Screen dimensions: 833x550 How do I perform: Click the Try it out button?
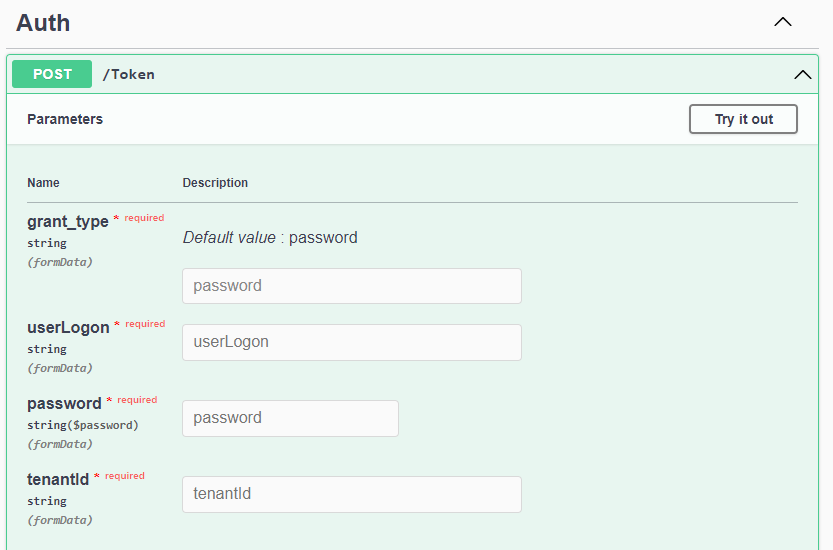pyautogui.click(x=743, y=119)
